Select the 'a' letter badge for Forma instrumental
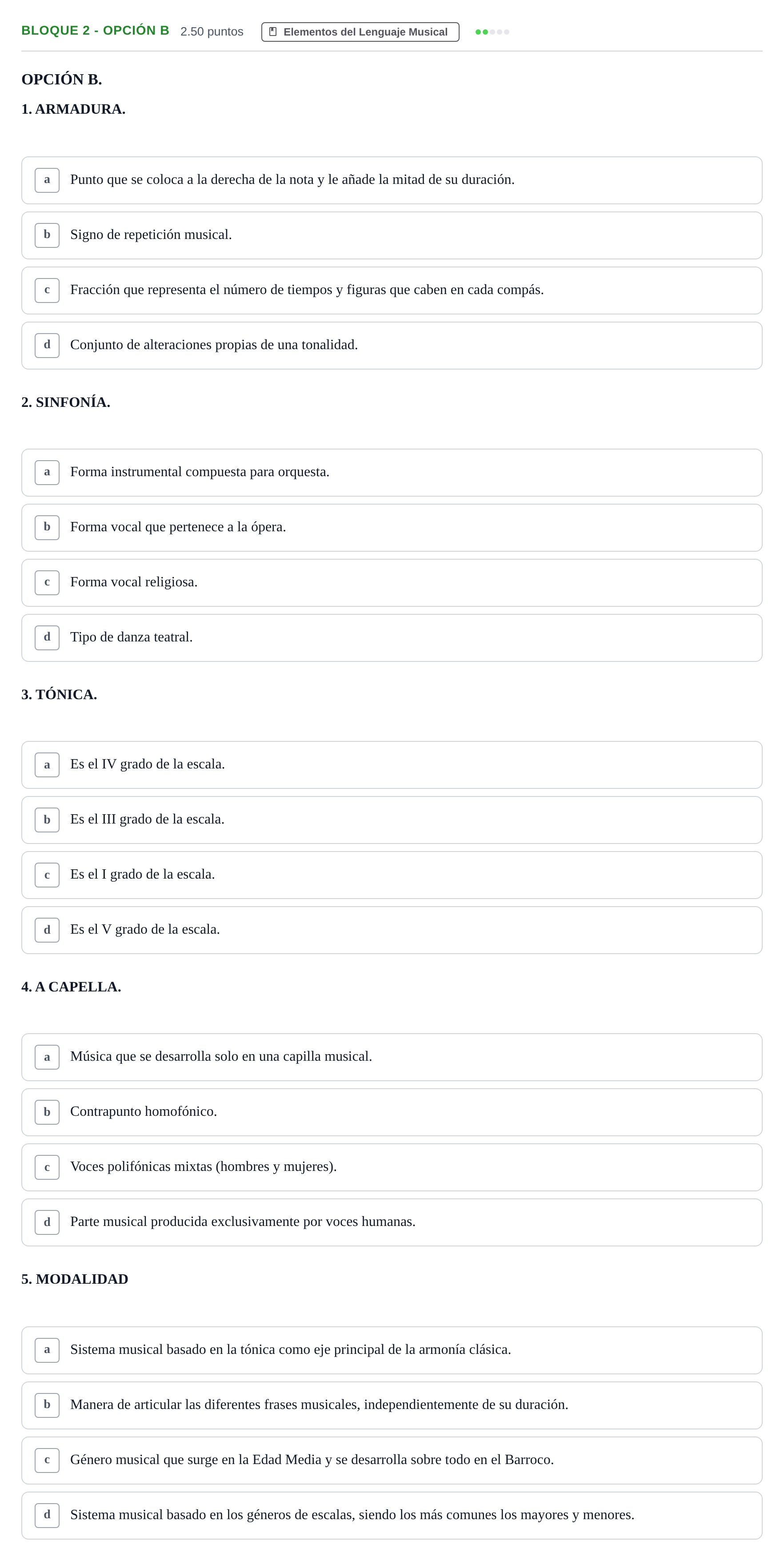 point(47,472)
